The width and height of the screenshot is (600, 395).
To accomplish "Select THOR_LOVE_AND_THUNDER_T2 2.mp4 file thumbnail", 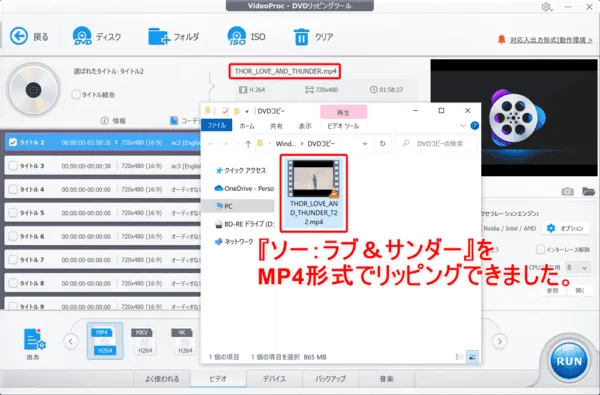I will [x=314, y=193].
